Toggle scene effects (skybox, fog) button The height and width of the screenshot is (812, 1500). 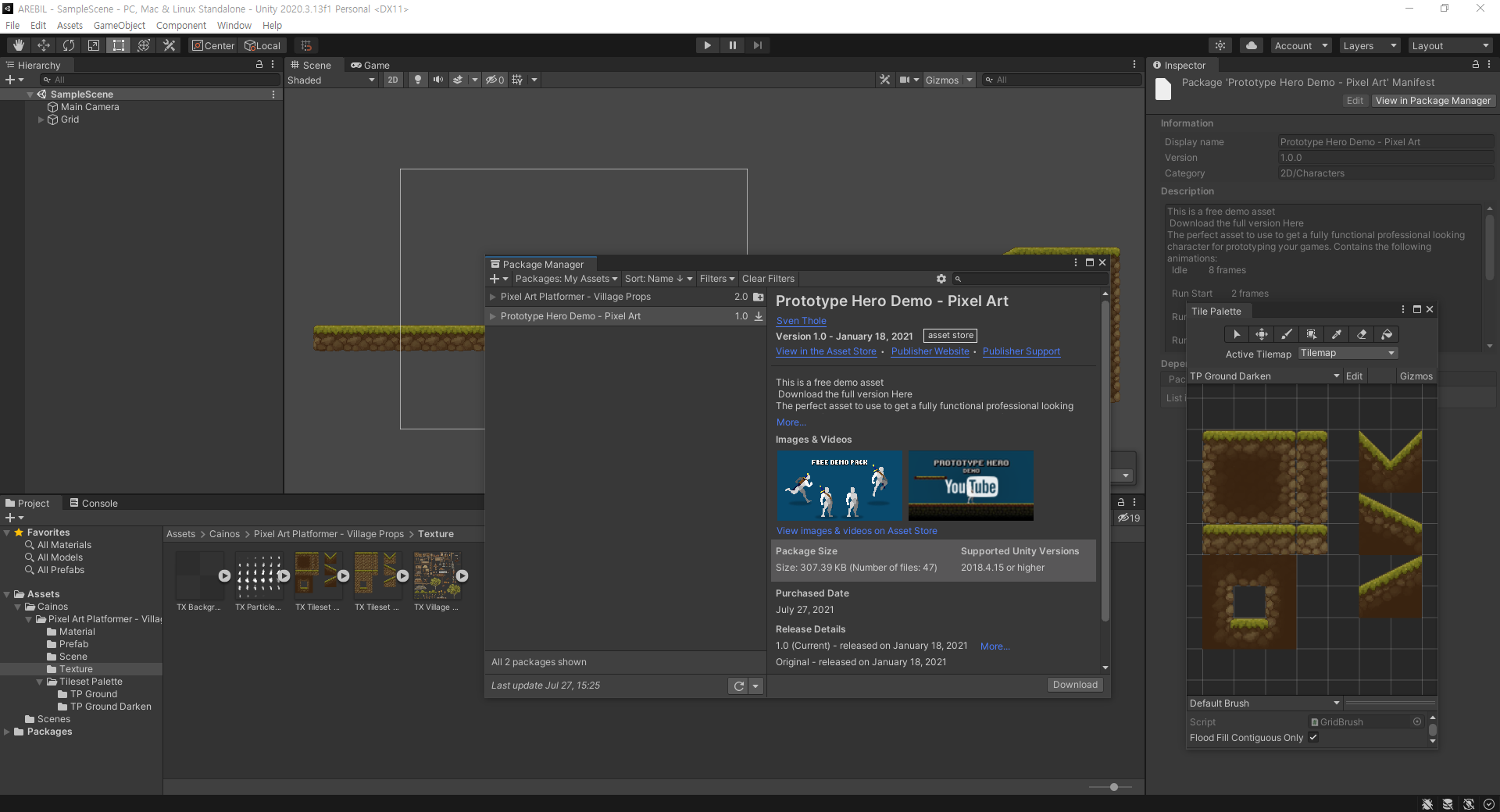(x=458, y=80)
